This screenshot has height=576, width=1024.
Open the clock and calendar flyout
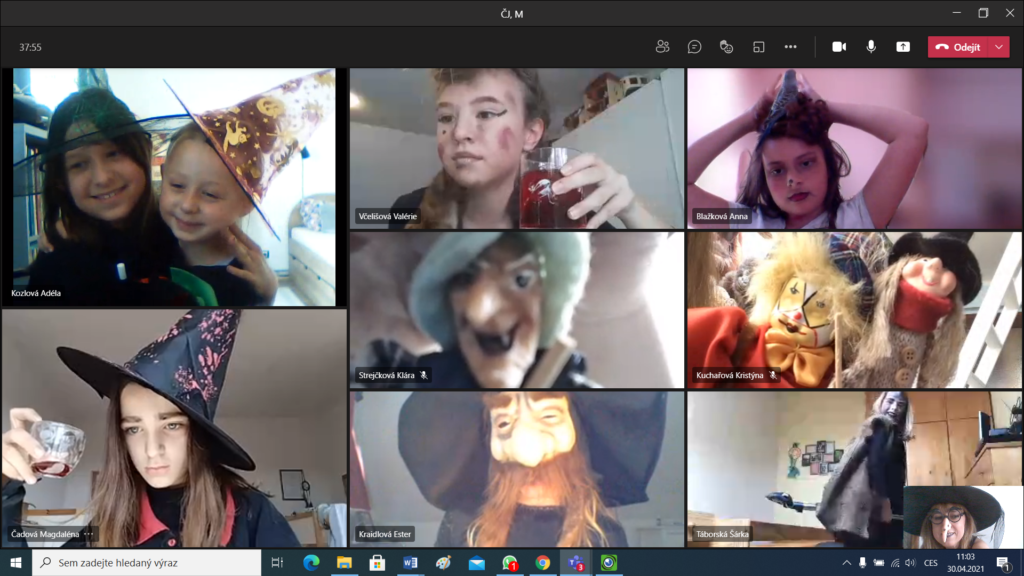(x=965, y=562)
